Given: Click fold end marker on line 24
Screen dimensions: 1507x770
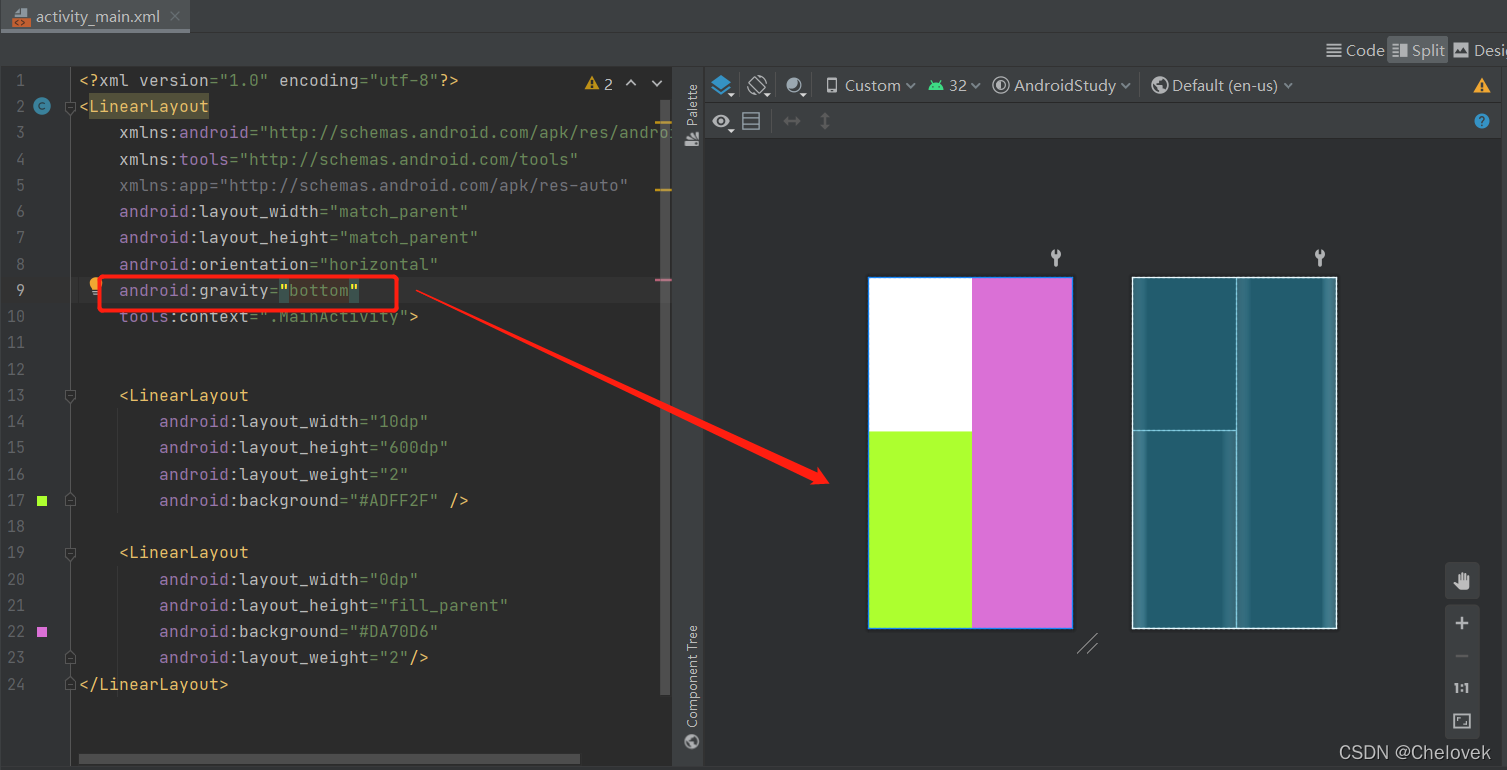Looking at the screenshot, I should pyautogui.click(x=70, y=684).
